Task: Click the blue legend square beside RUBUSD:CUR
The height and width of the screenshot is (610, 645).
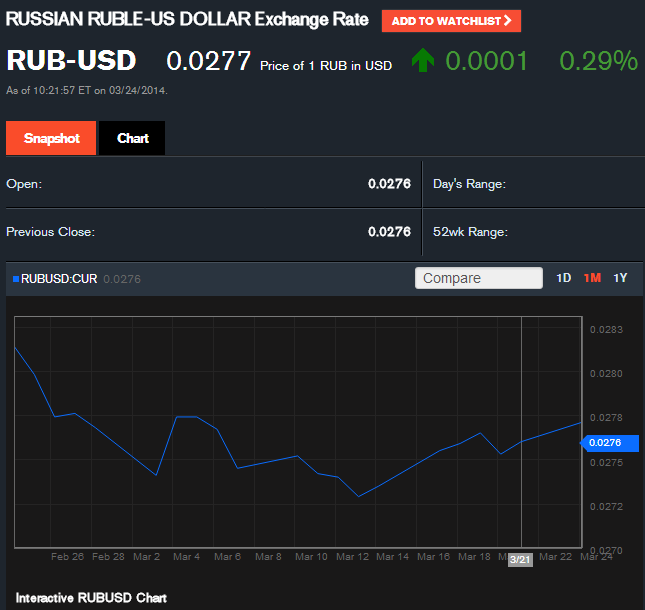Action: tap(16, 279)
